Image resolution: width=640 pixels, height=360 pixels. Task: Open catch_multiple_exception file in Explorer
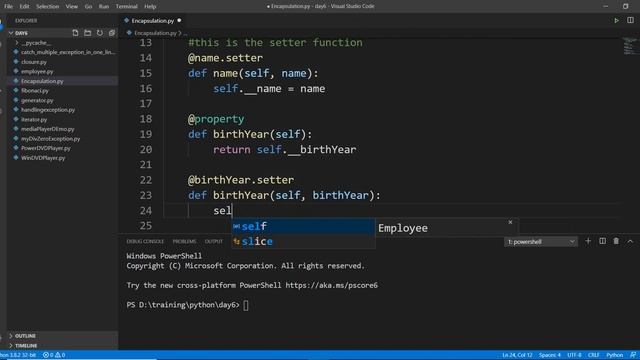click(68, 52)
